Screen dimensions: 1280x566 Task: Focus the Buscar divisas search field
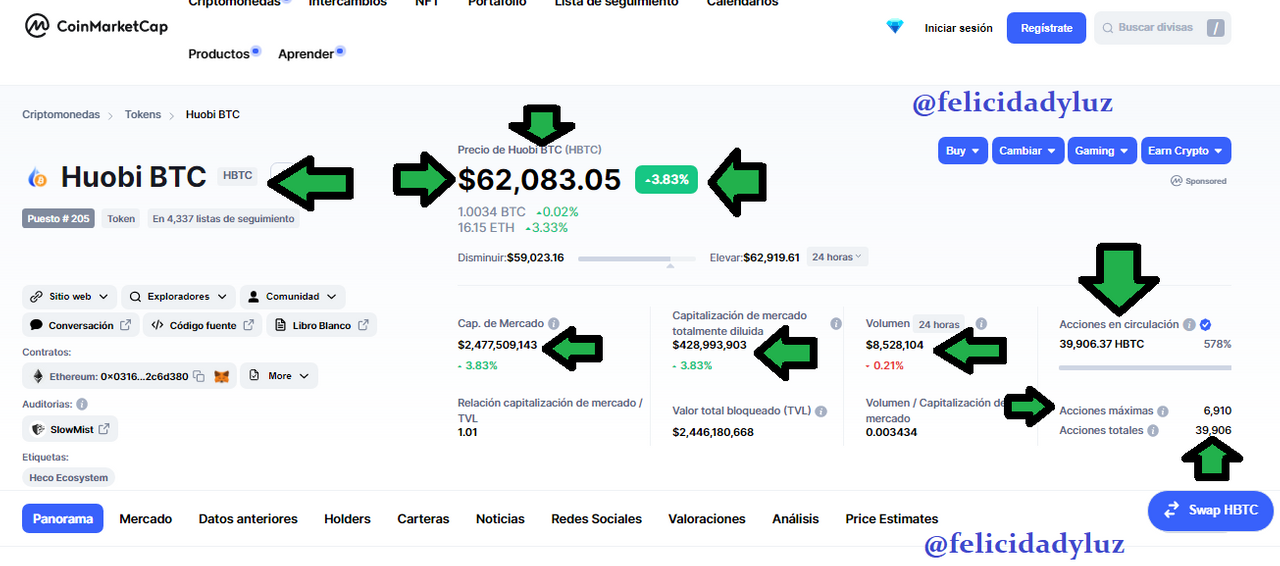click(x=1162, y=28)
